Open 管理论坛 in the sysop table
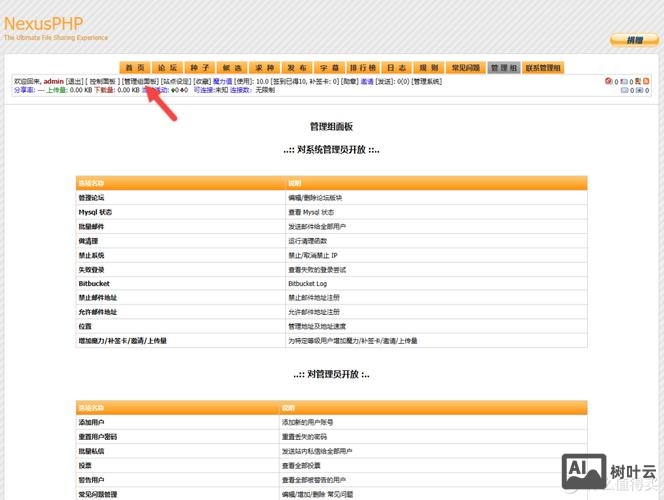The width and height of the screenshot is (664, 500). [x=91, y=198]
